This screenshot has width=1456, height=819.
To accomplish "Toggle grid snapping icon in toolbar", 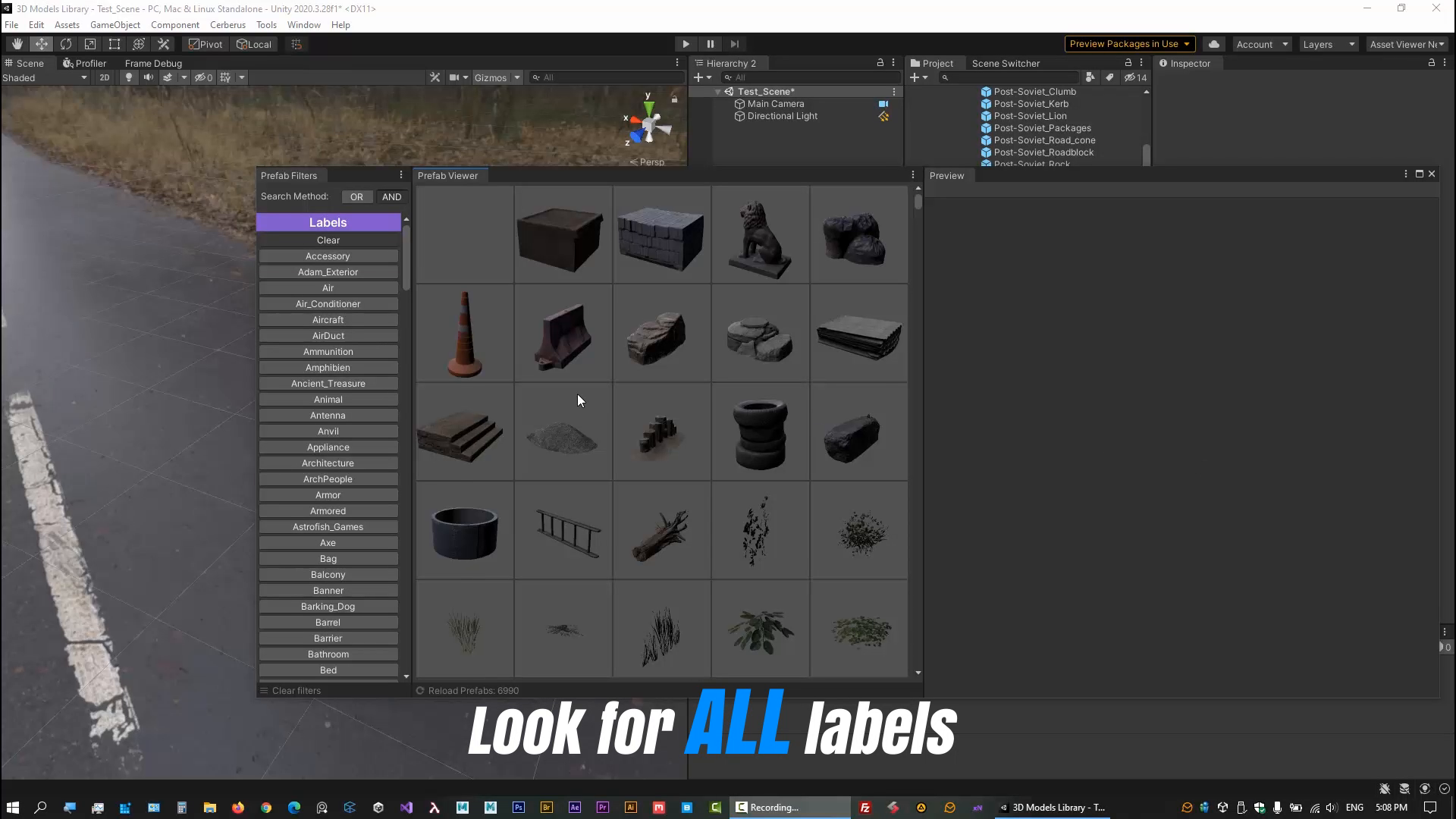I will click(297, 44).
